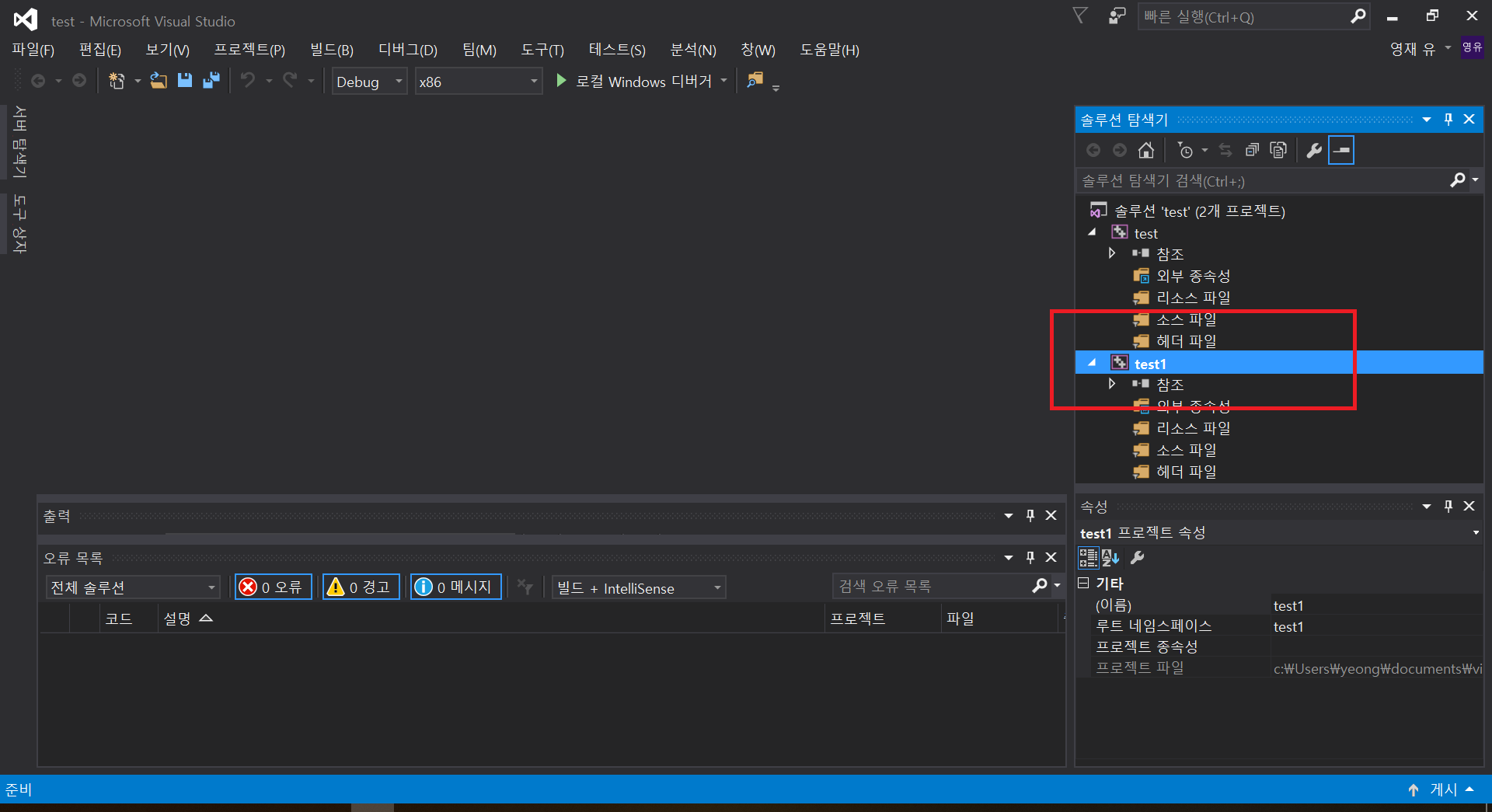
Task: Open the 편집(E) menu
Action: 100,50
